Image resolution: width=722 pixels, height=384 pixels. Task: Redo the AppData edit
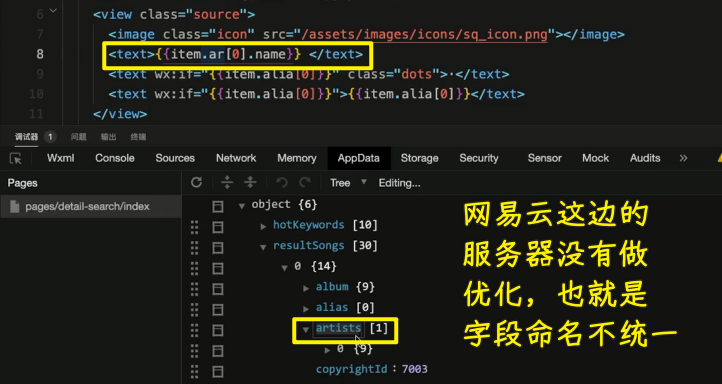coord(304,183)
